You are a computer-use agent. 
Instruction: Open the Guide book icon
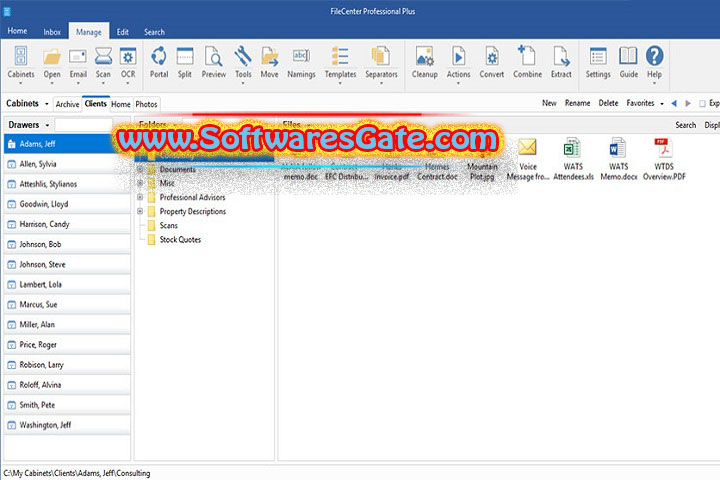[628, 56]
